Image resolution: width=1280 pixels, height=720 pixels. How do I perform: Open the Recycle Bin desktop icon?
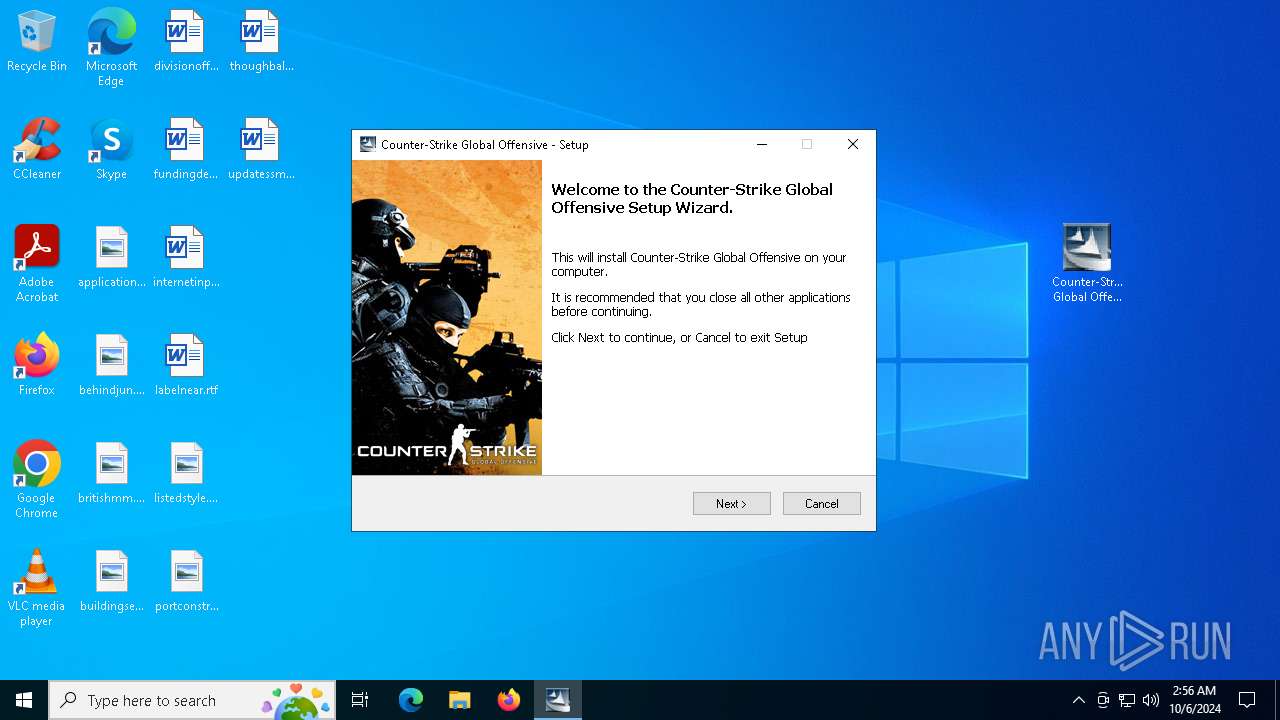pos(36,42)
